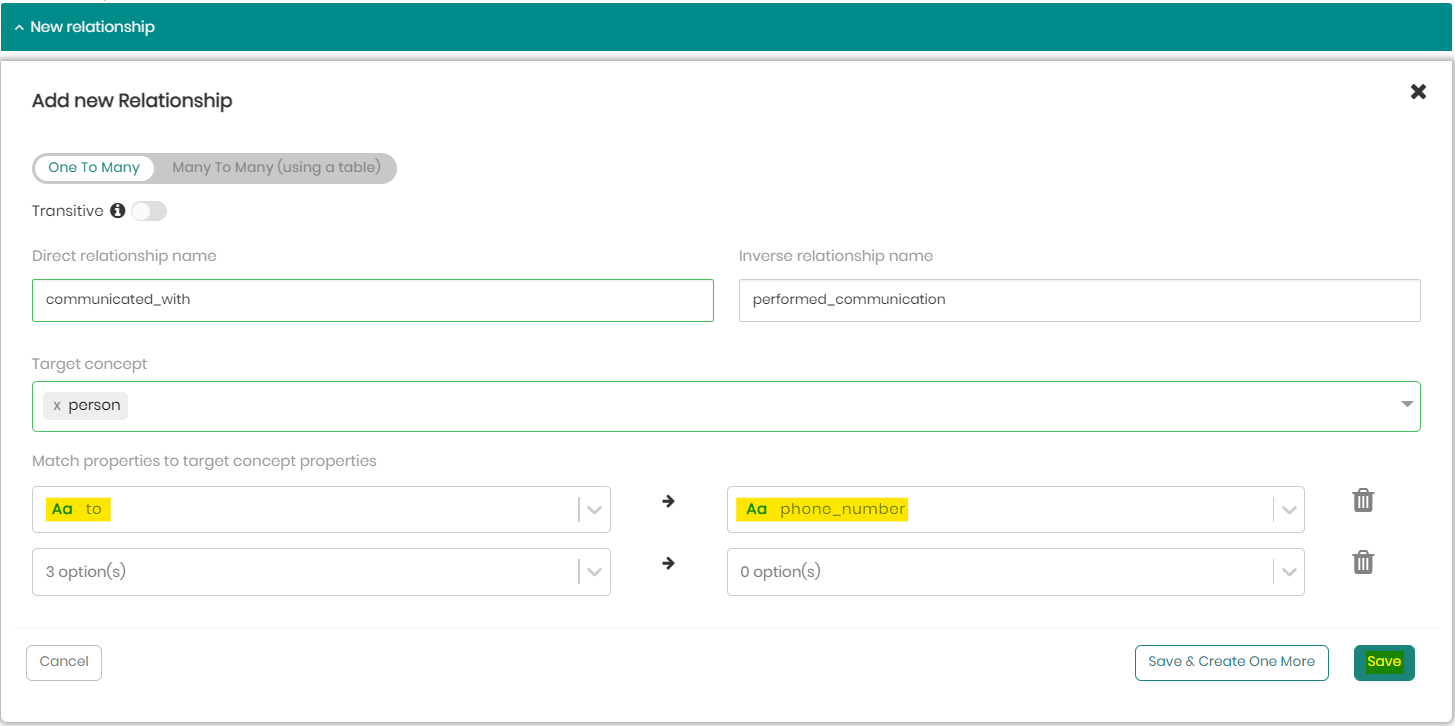Viewport: 1455px width, 726px height.
Task: Open the 'to' source property dropdown
Action: coord(594,510)
